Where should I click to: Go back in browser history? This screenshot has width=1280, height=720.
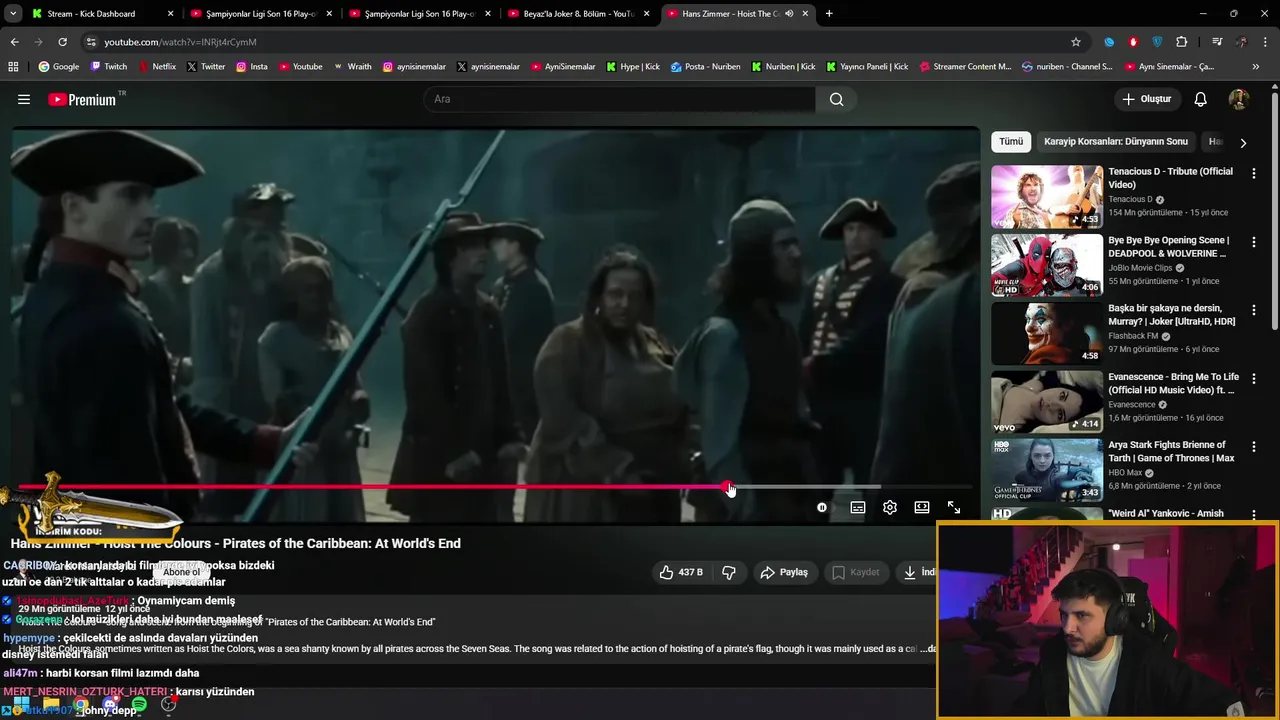(x=14, y=42)
